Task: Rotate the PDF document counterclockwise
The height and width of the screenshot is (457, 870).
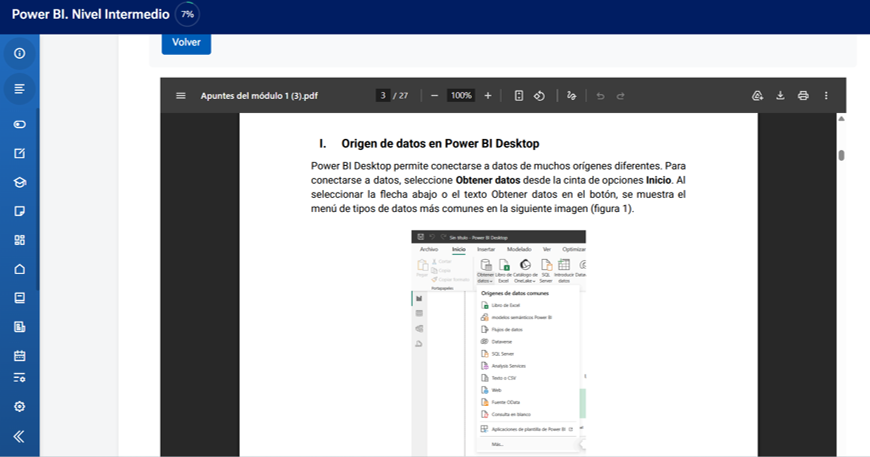Action: pos(539,96)
